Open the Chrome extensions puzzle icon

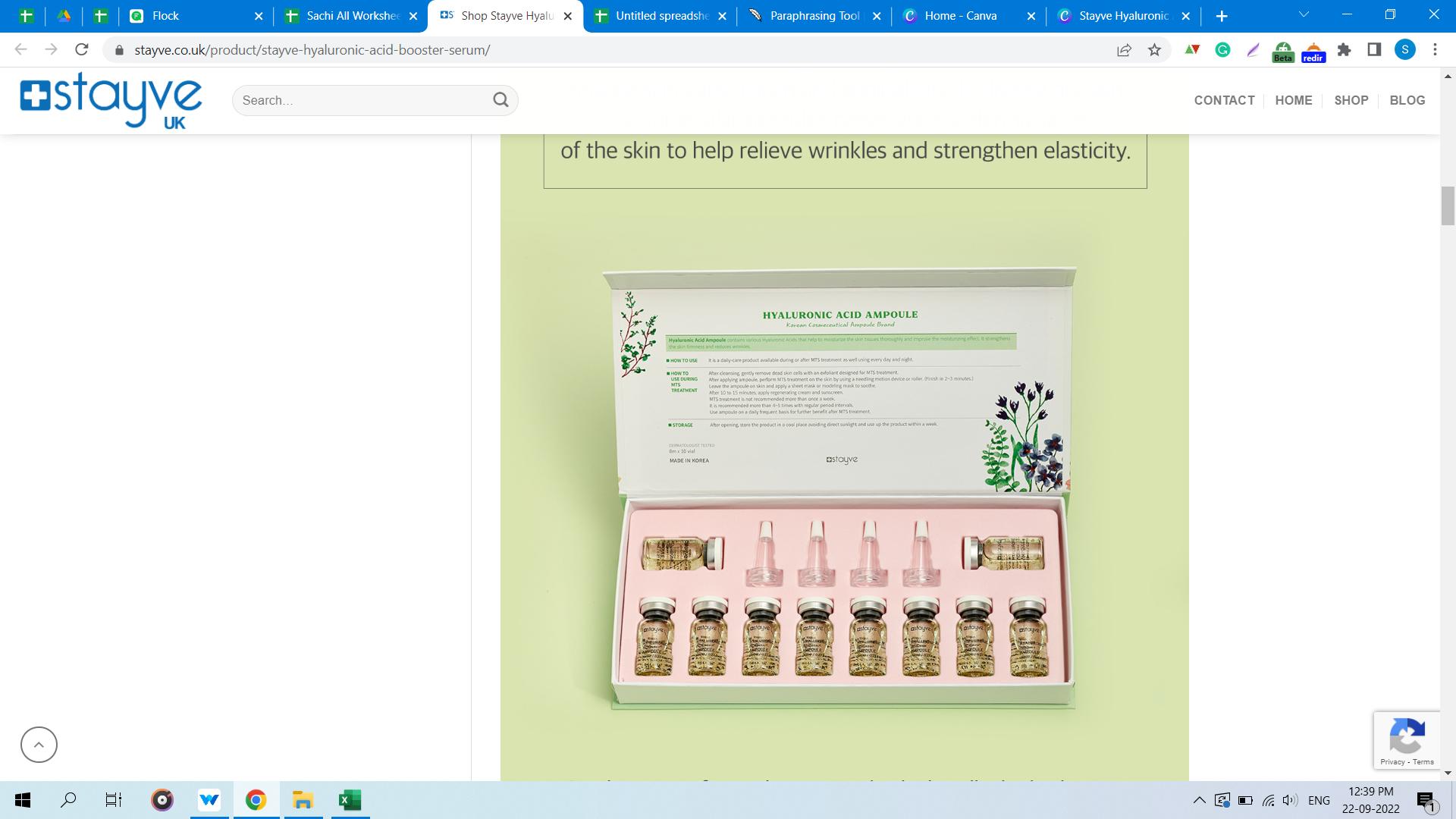[1344, 50]
